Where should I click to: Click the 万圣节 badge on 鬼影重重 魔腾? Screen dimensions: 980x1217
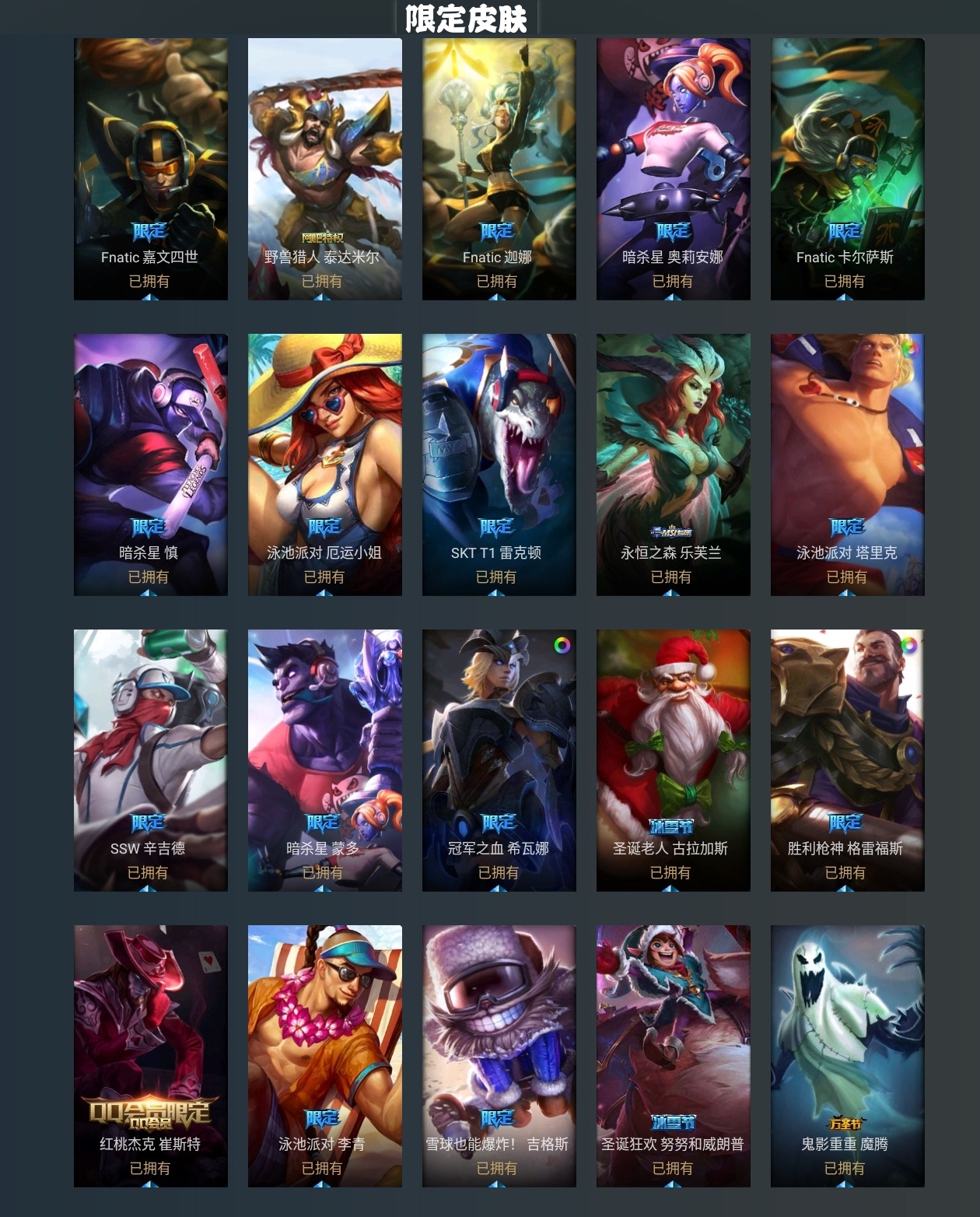845,1124
